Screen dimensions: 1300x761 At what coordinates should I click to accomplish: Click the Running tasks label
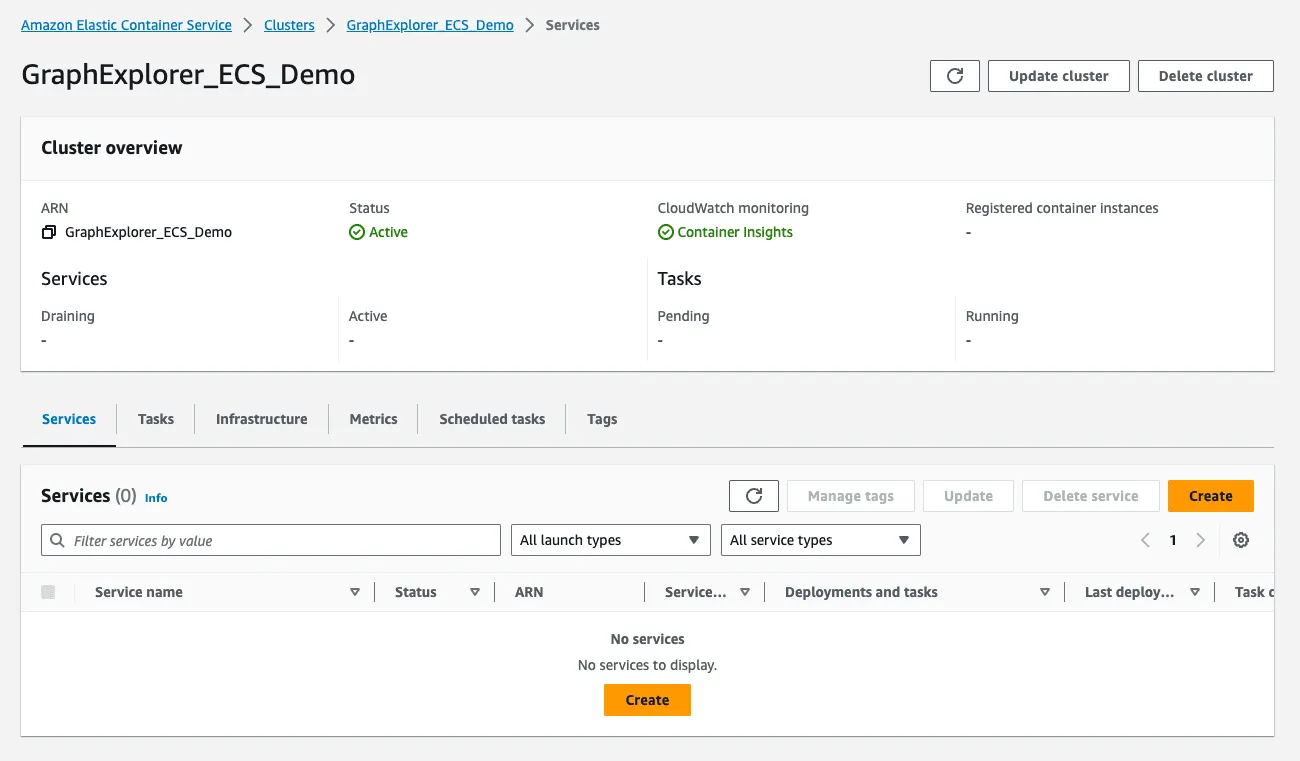tap(992, 316)
